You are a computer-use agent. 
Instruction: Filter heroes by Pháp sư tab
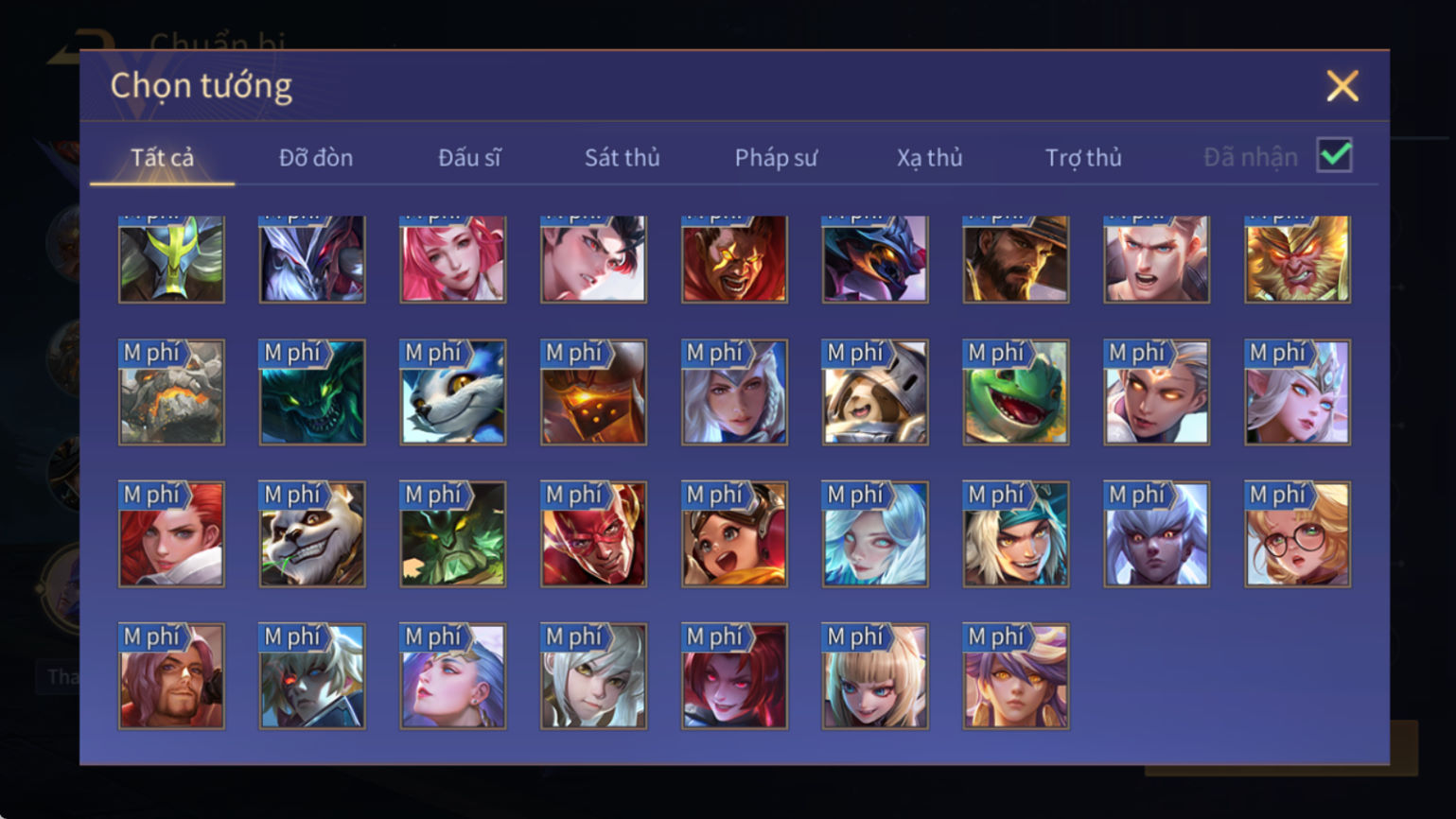click(x=776, y=157)
